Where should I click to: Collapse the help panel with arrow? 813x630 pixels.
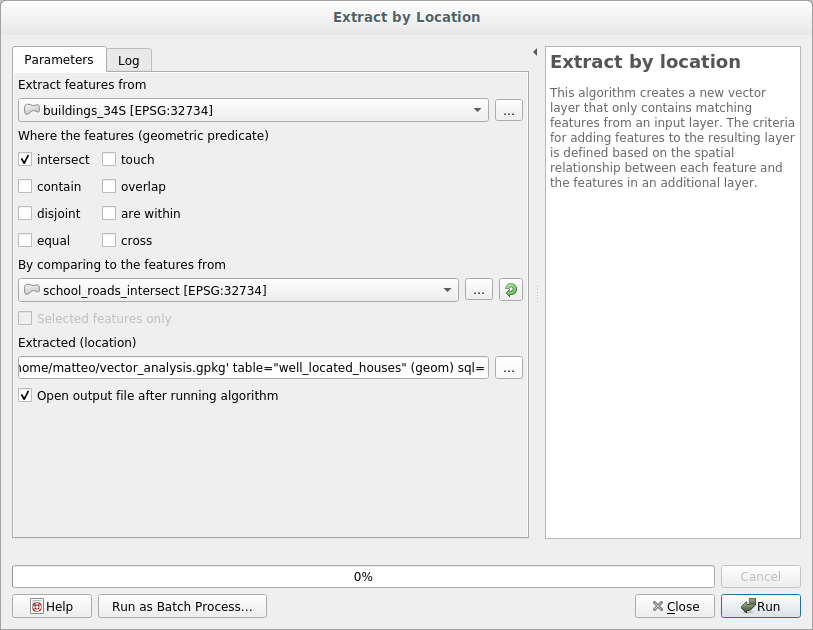coord(534,52)
